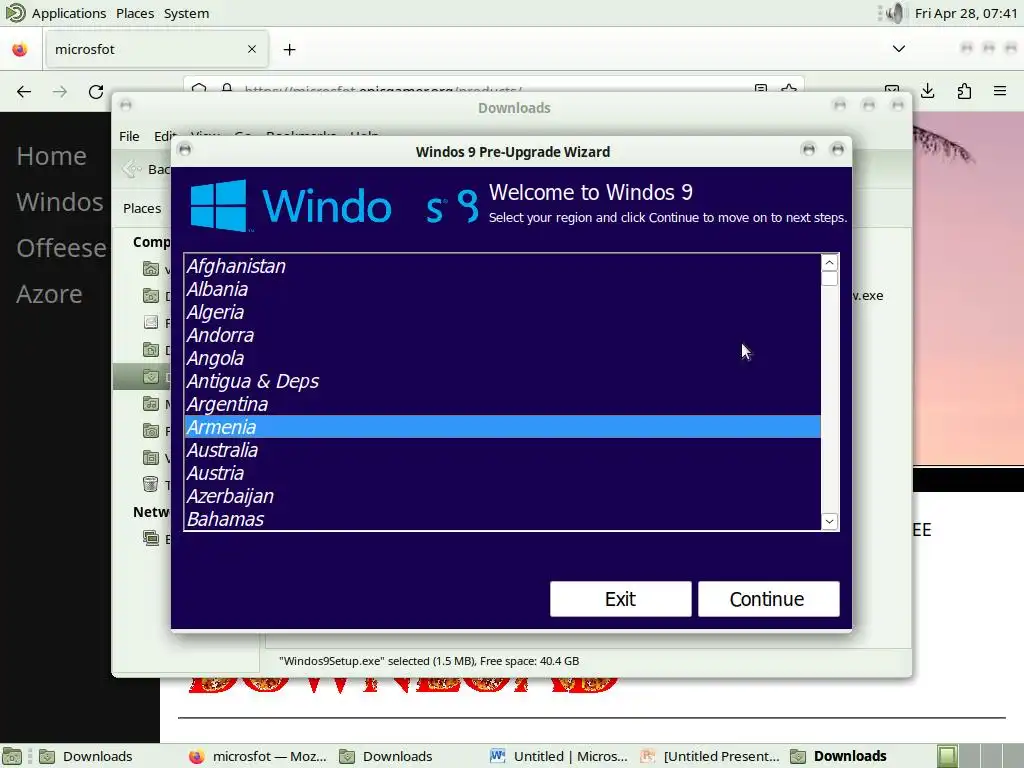
Task: Click the region list scroll-up arrow
Action: (829, 263)
